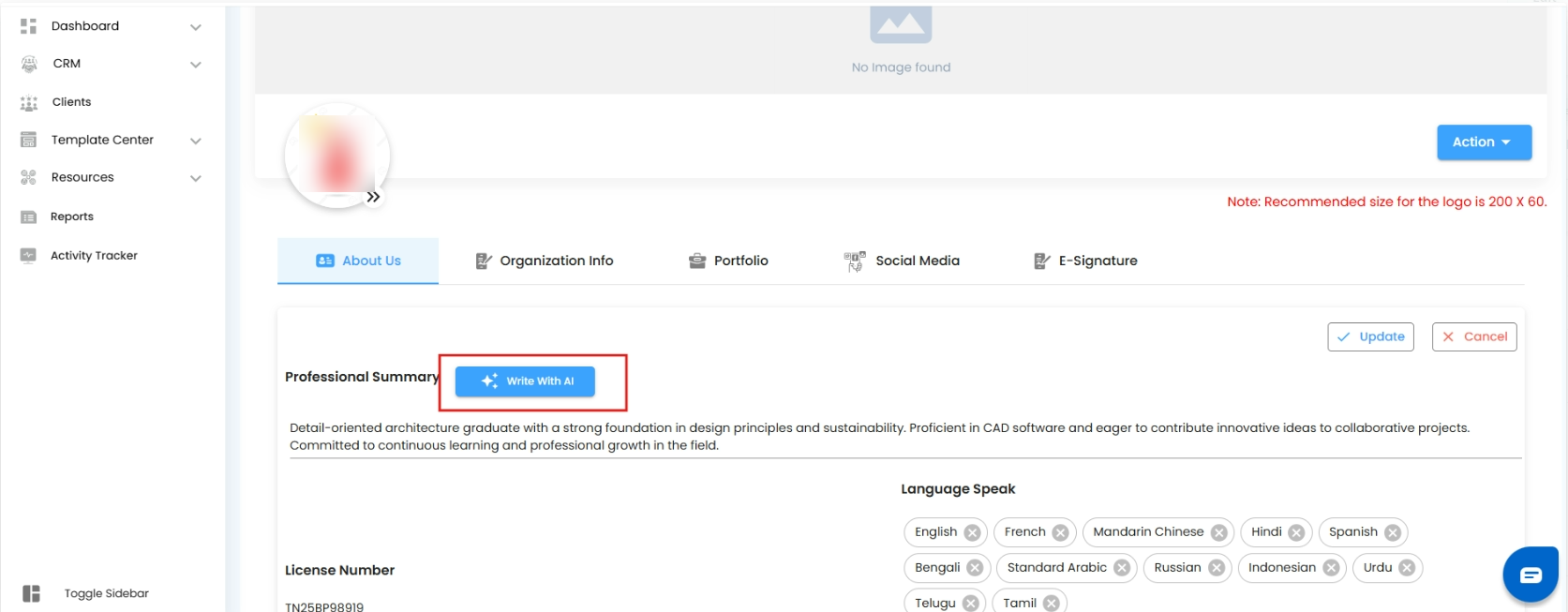Click the Activity Tracker icon

coord(29,255)
